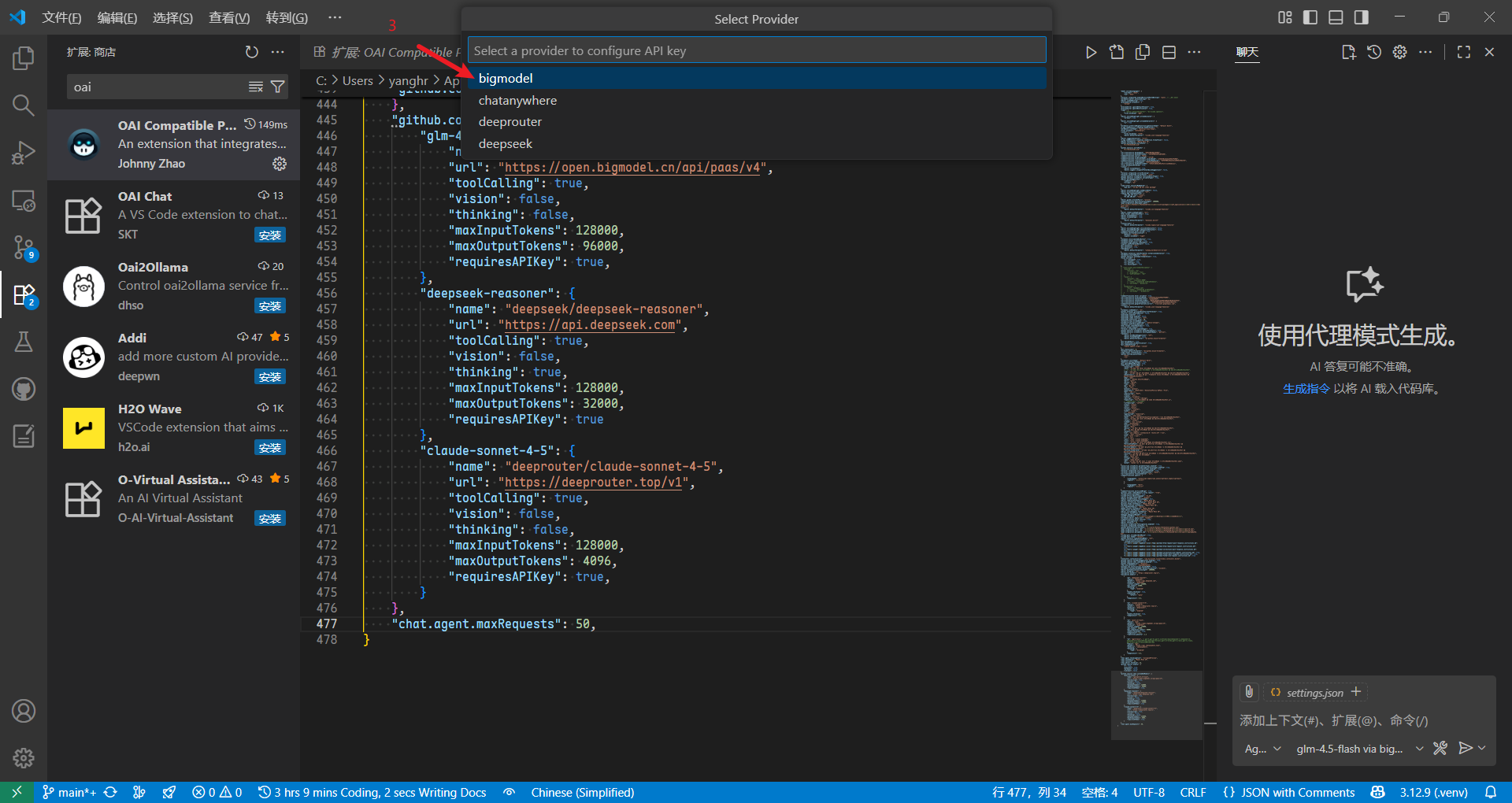Open the 选择(S) menu
This screenshot has height=803, width=1512.
tap(172, 17)
